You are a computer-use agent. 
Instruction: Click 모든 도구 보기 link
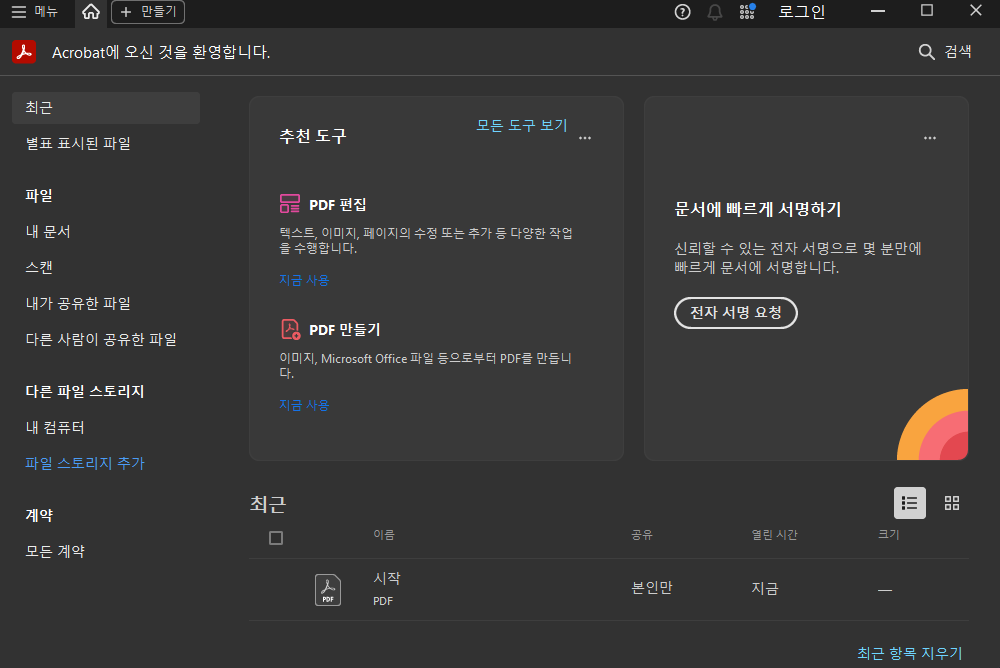click(522, 125)
